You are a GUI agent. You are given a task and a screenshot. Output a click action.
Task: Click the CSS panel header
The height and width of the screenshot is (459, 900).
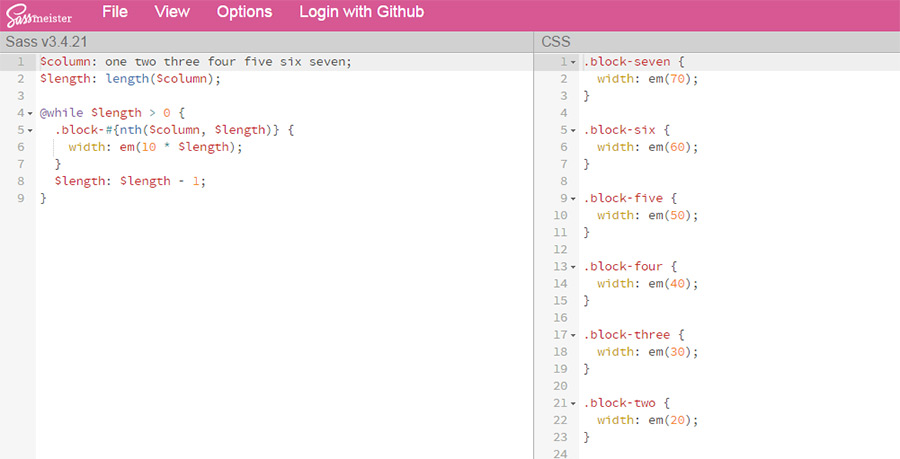pos(556,41)
